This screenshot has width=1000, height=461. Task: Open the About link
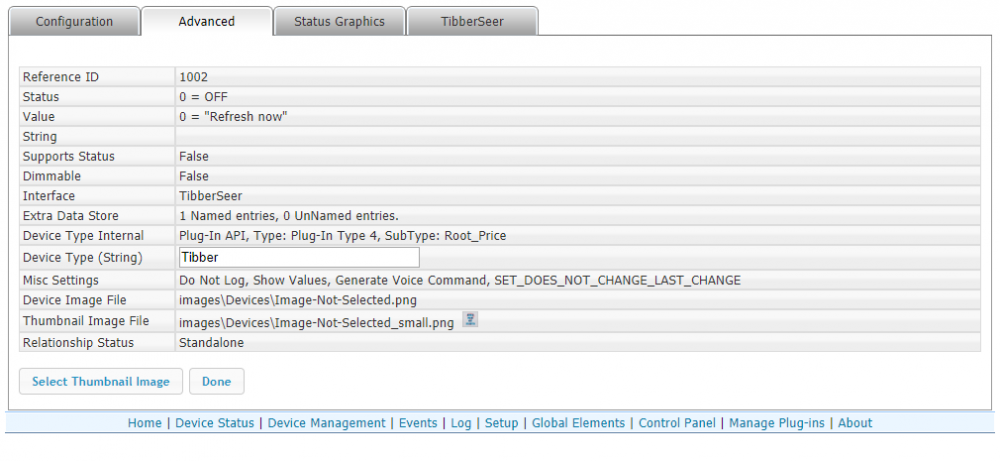(x=855, y=423)
